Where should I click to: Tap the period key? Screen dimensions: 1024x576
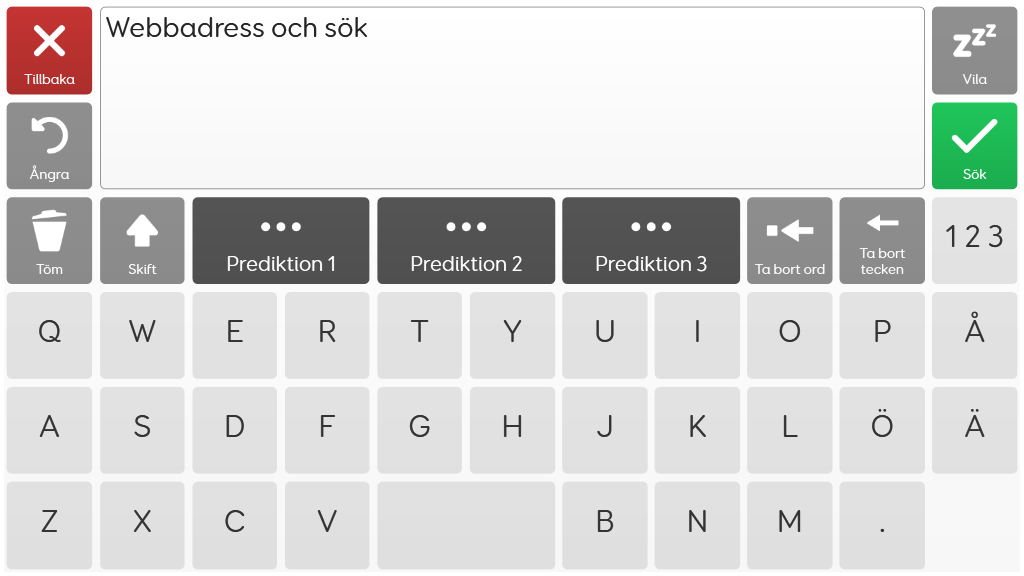click(x=882, y=525)
